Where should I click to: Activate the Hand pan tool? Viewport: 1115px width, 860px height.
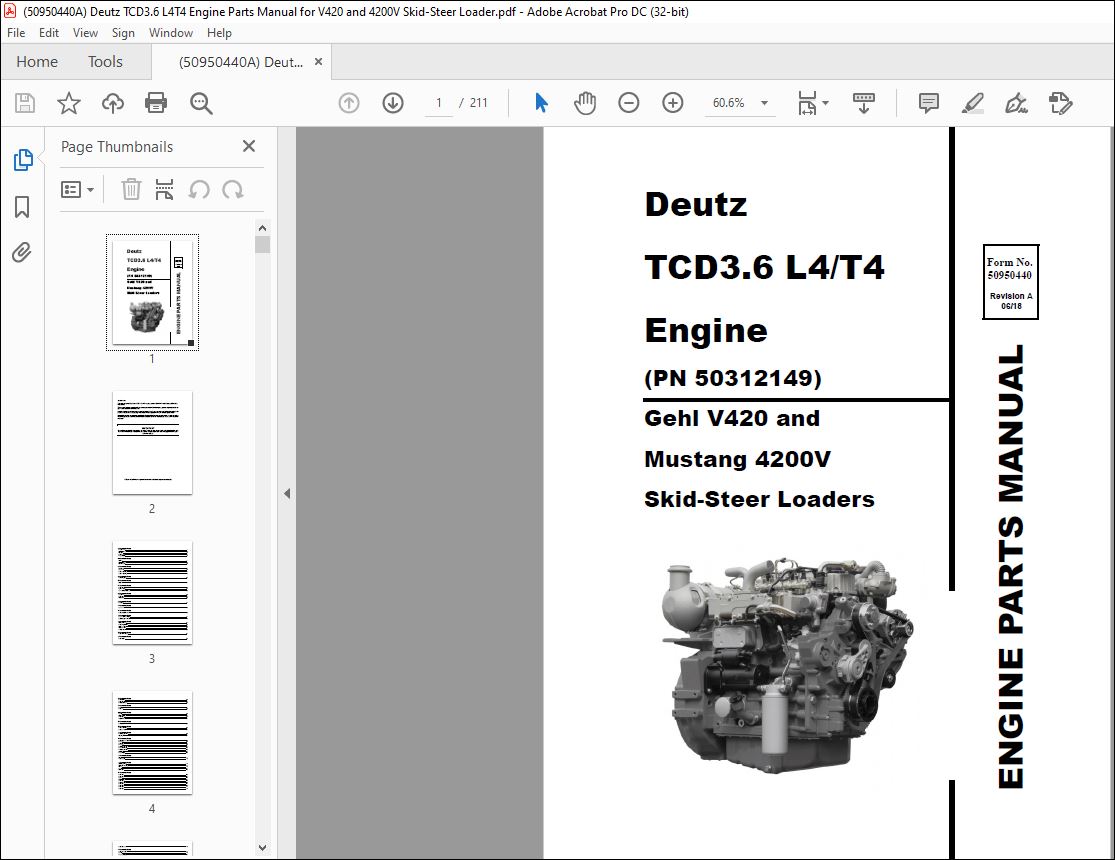(x=585, y=103)
